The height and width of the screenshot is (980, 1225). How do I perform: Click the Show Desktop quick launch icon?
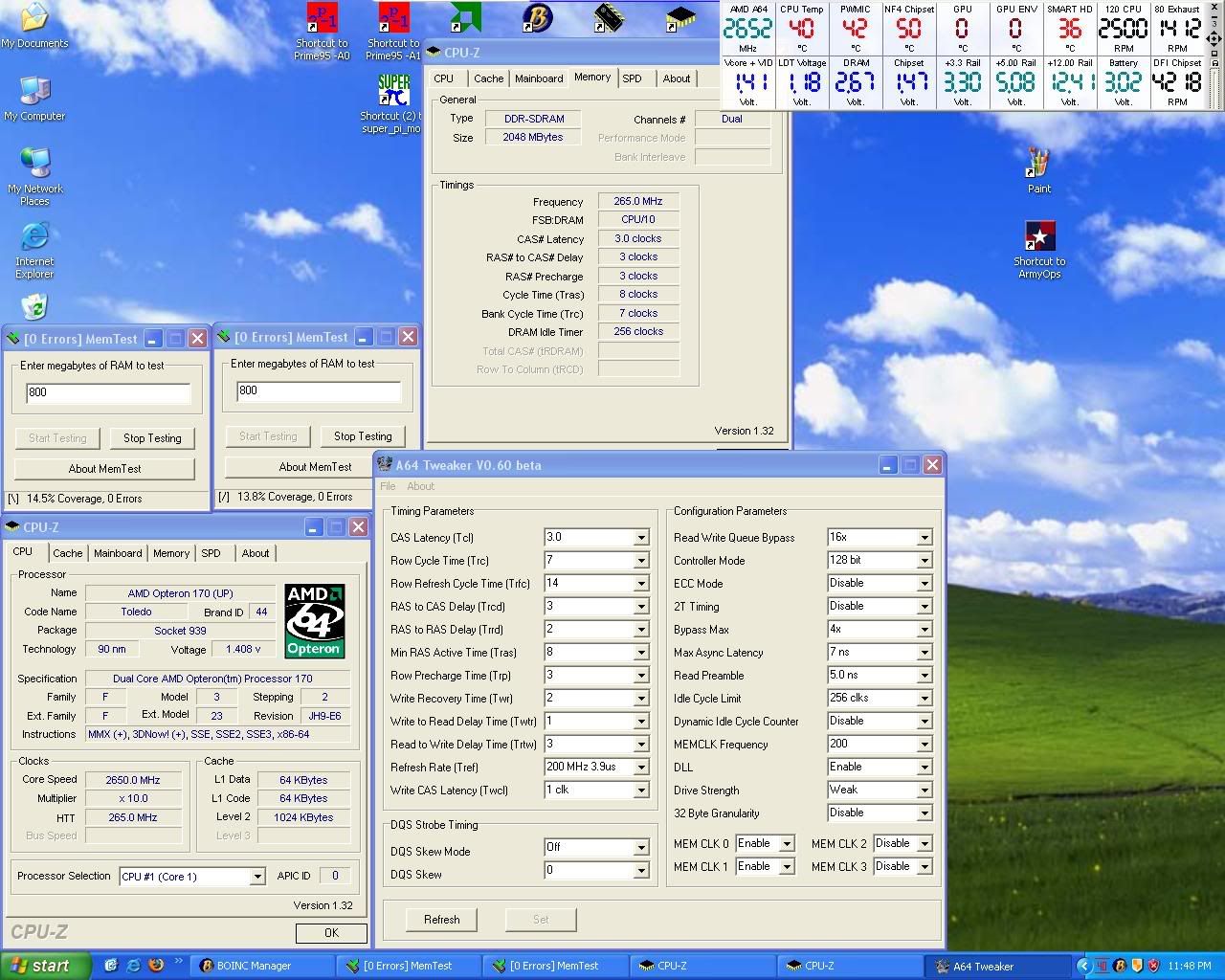[x=111, y=966]
